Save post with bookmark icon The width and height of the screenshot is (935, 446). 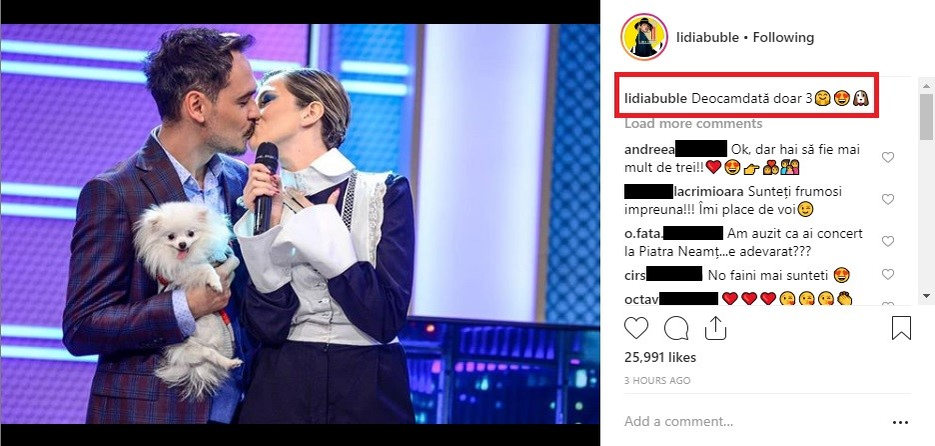click(x=901, y=329)
